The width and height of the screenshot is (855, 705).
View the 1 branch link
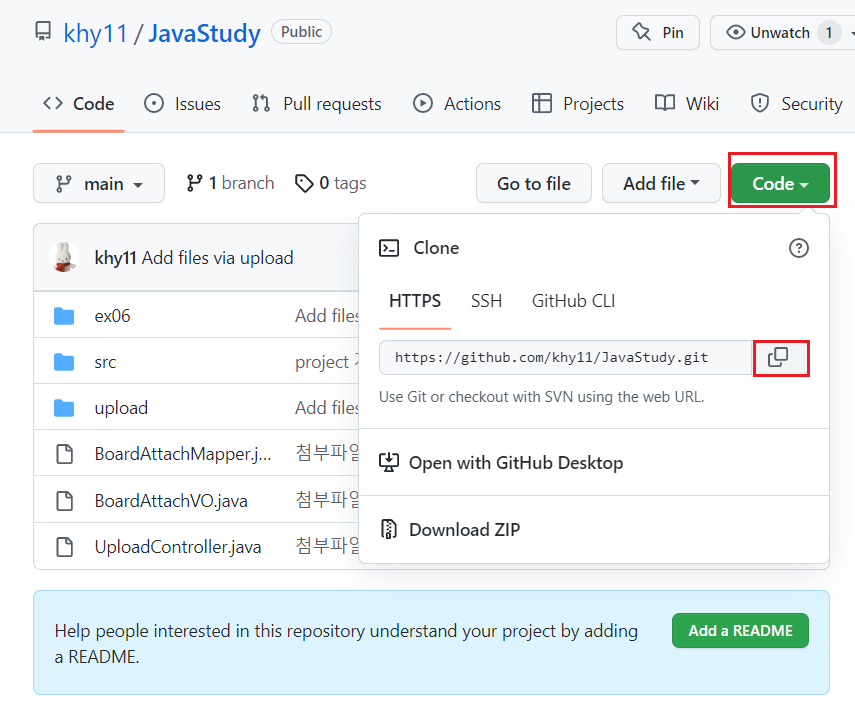(x=230, y=183)
